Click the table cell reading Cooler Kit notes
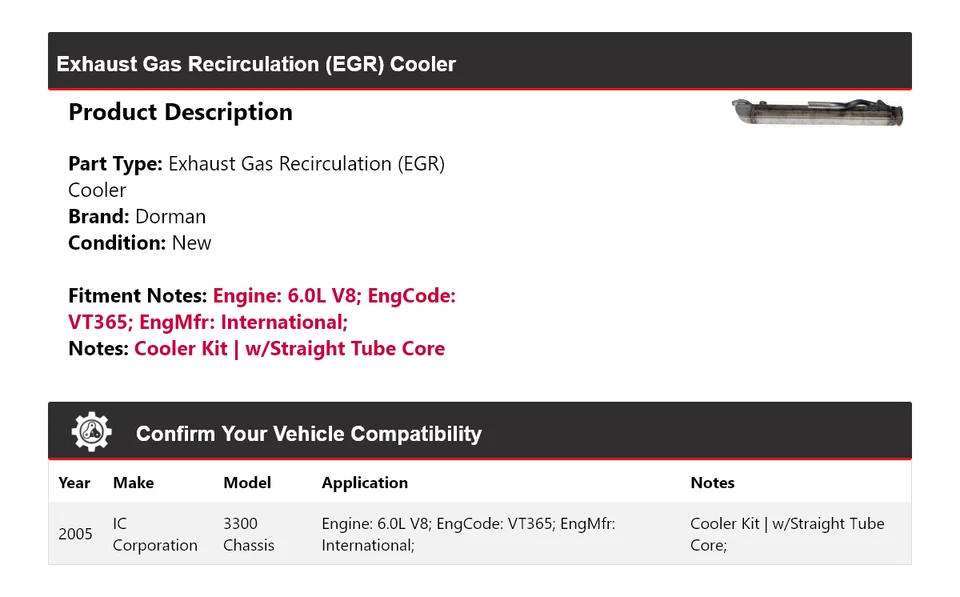This screenshot has width=960, height=597. pos(787,534)
